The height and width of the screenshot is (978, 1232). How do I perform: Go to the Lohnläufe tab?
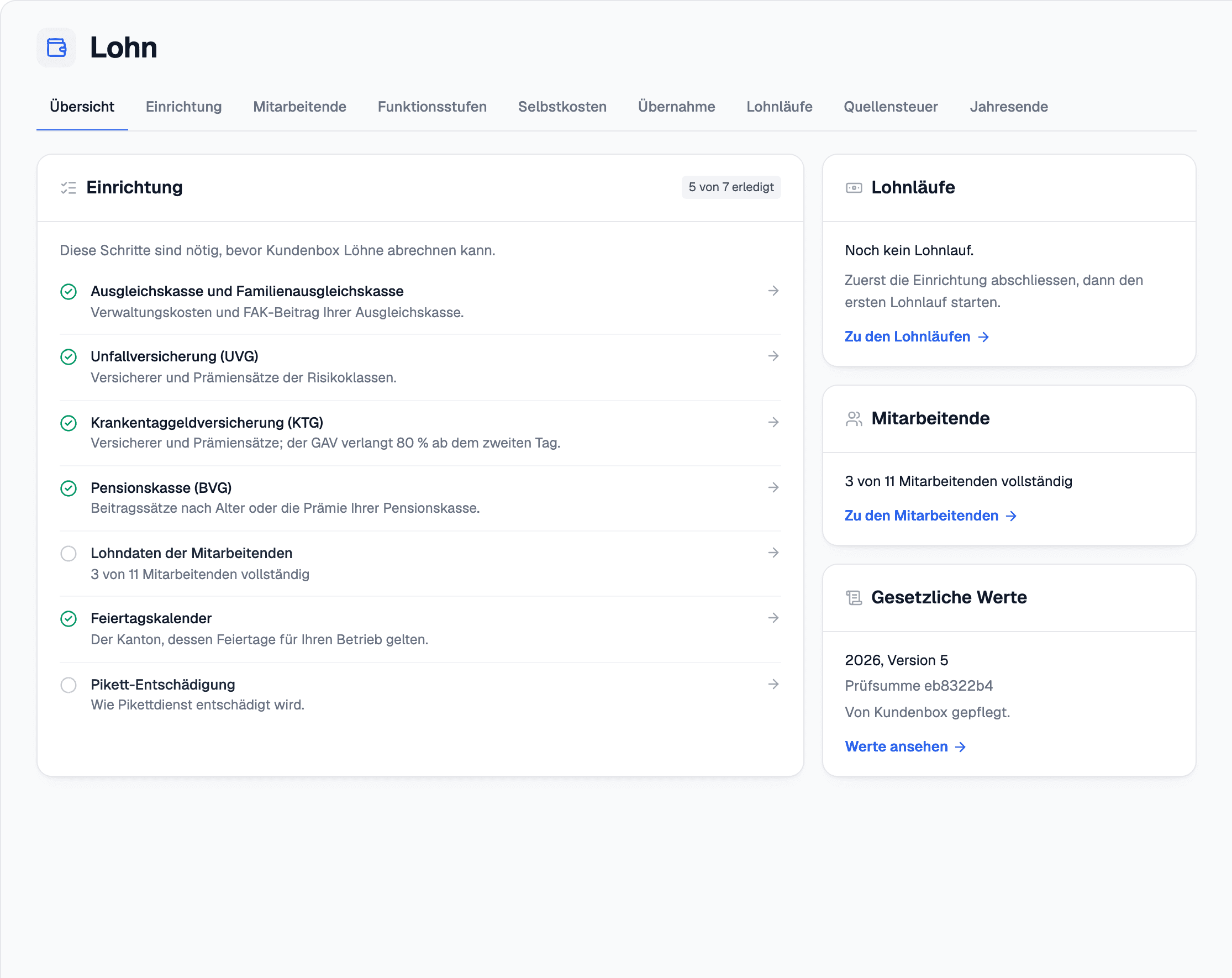coord(780,107)
